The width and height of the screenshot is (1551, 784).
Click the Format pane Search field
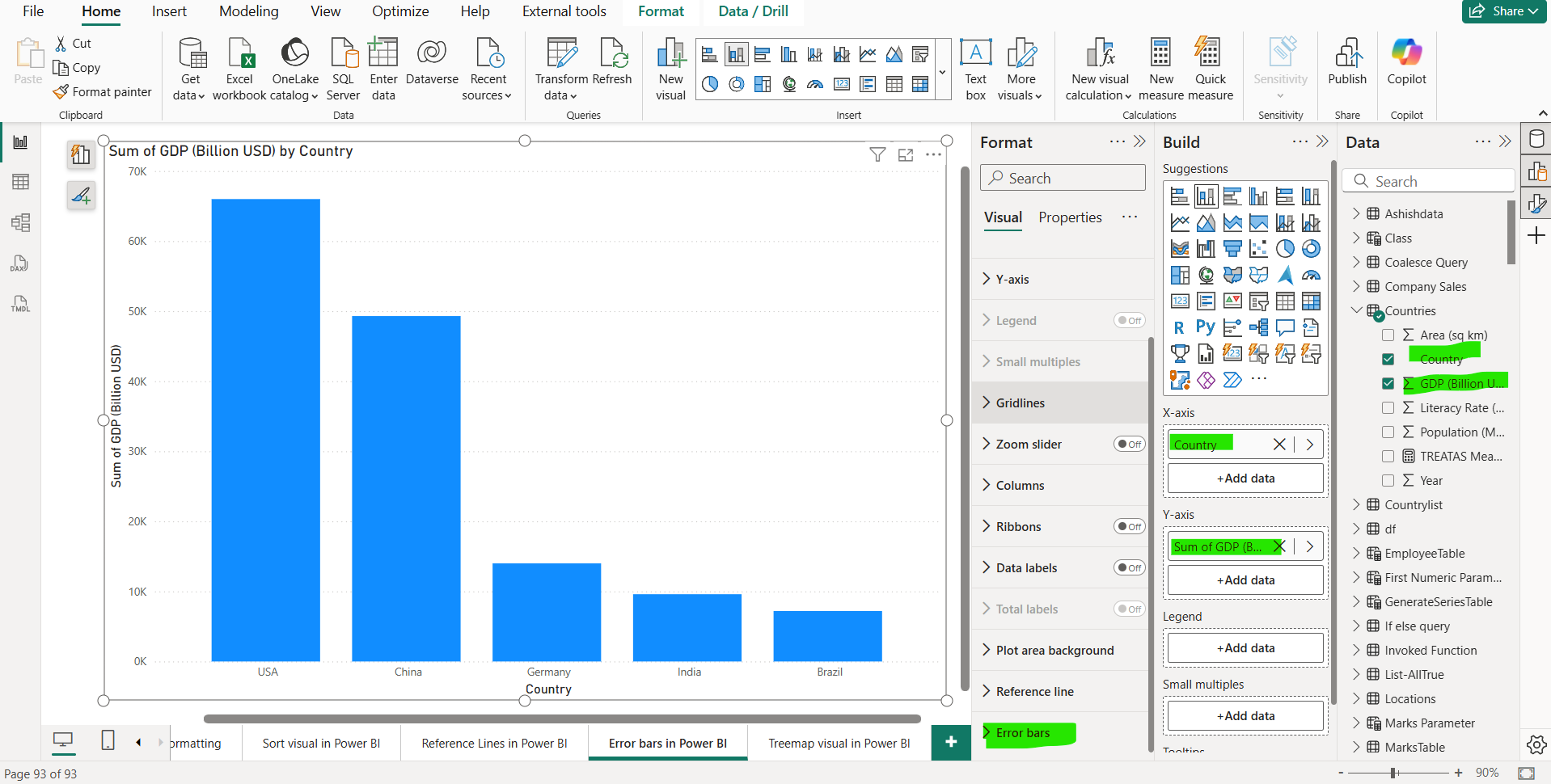tap(1063, 178)
